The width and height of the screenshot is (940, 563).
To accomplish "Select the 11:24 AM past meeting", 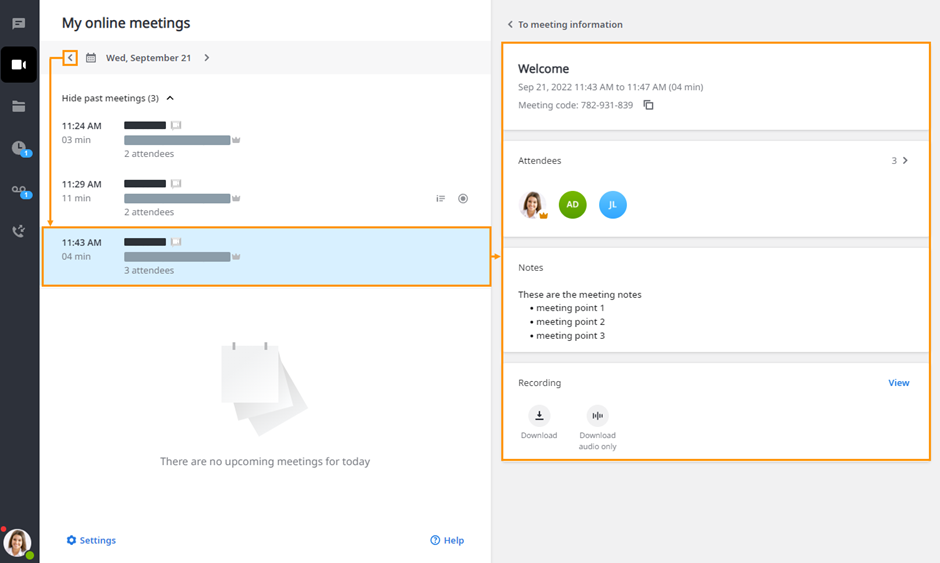I will (266, 140).
